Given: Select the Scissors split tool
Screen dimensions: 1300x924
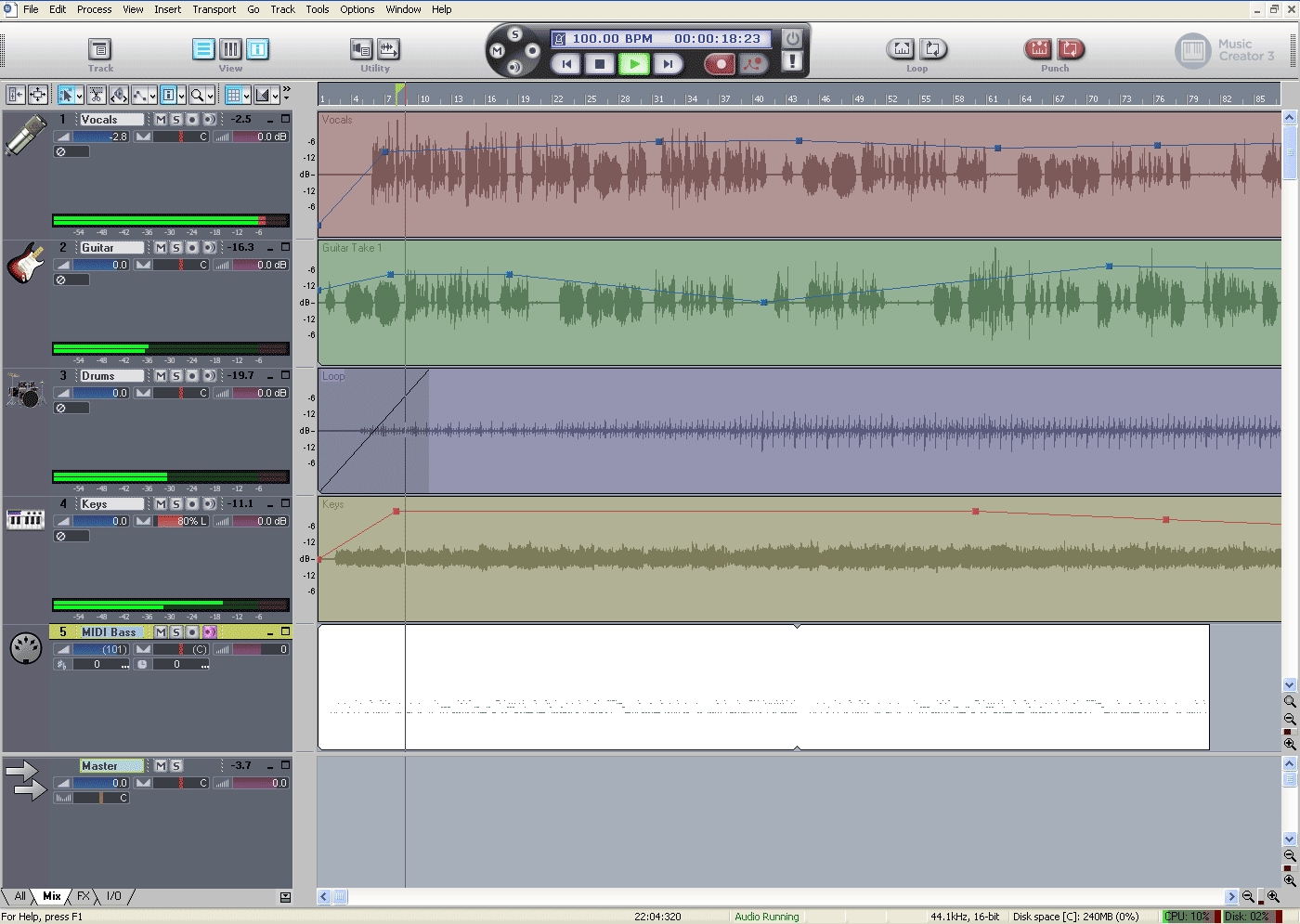Looking at the screenshot, I should click(96, 95).
